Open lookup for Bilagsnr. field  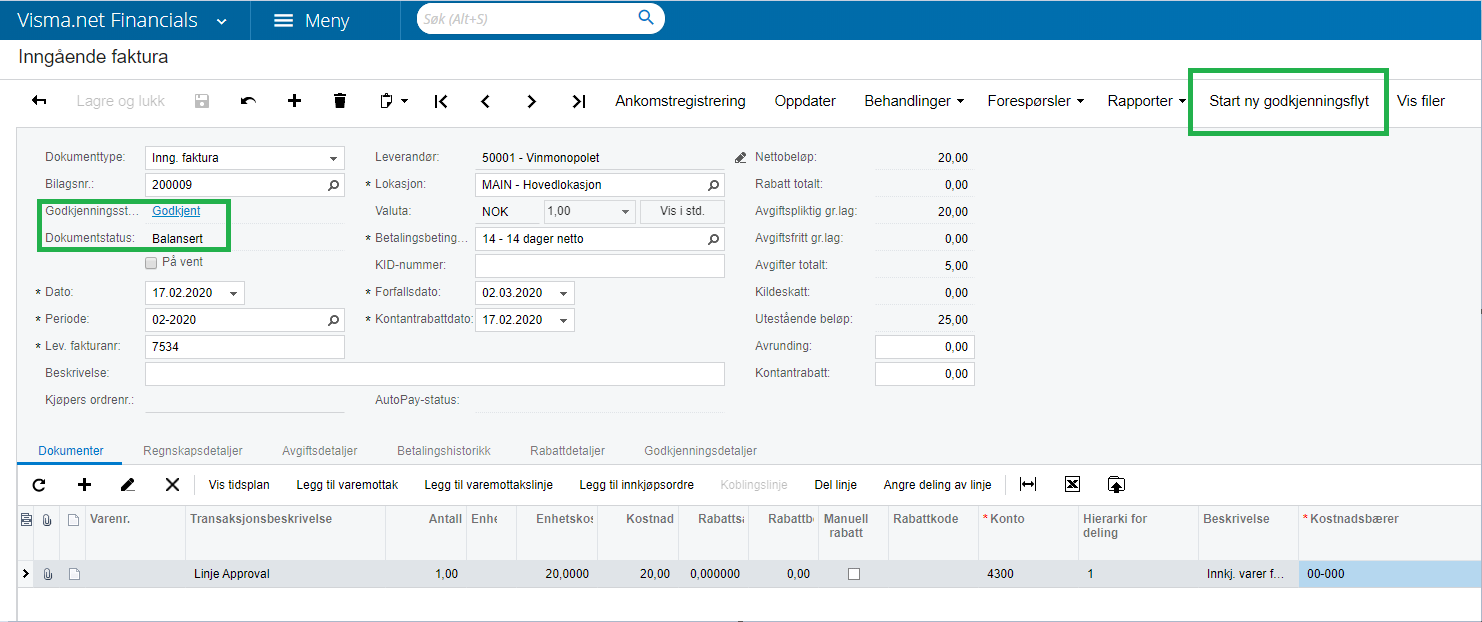(334, 185)
